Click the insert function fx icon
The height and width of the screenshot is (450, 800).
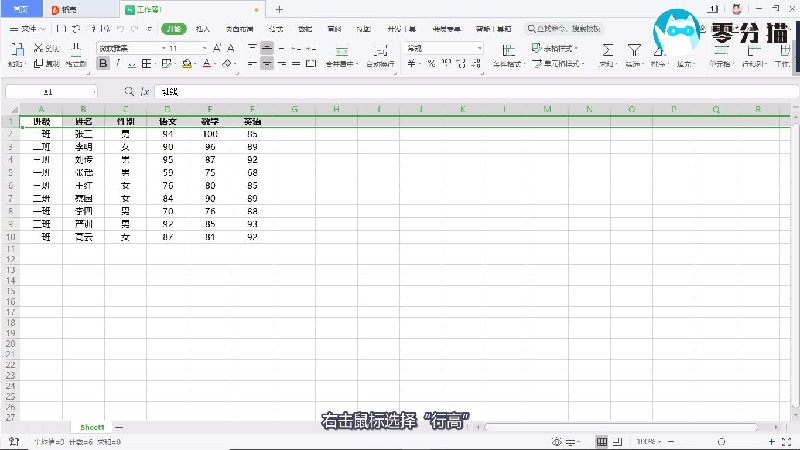pos(145,91)
